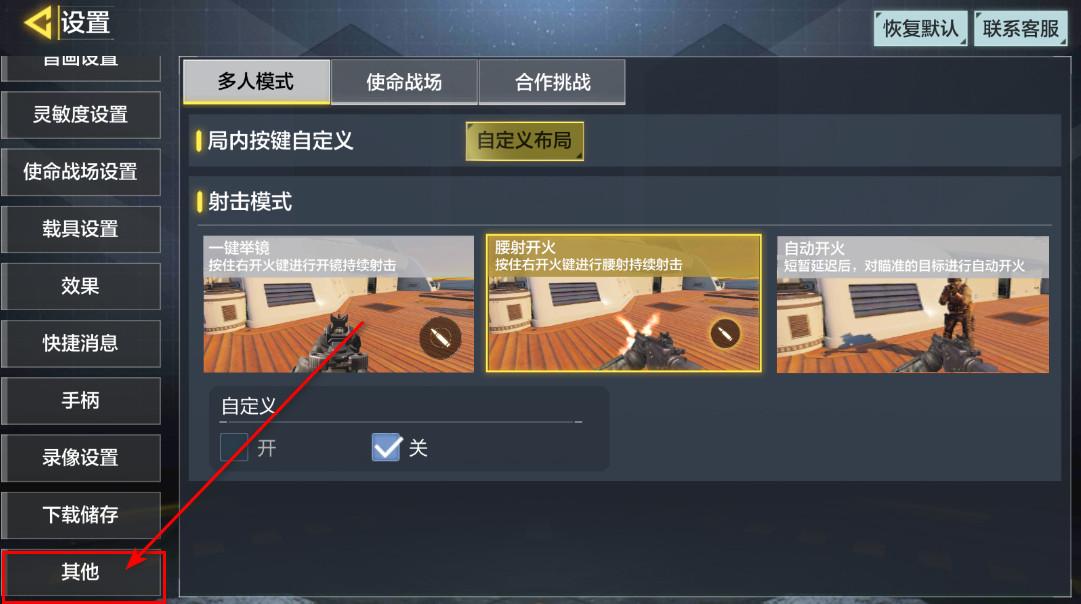Select the 一键举镜 shooting mode

click(339, 304)
